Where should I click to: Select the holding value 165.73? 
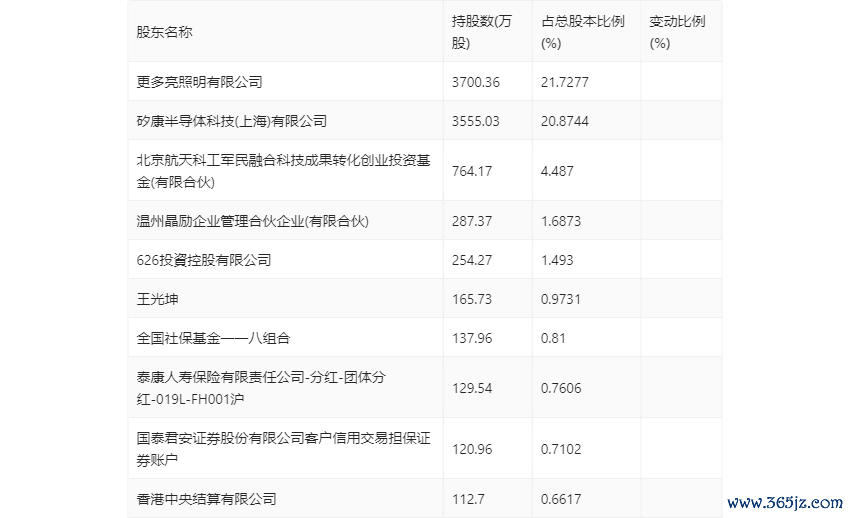click(472, 299)
